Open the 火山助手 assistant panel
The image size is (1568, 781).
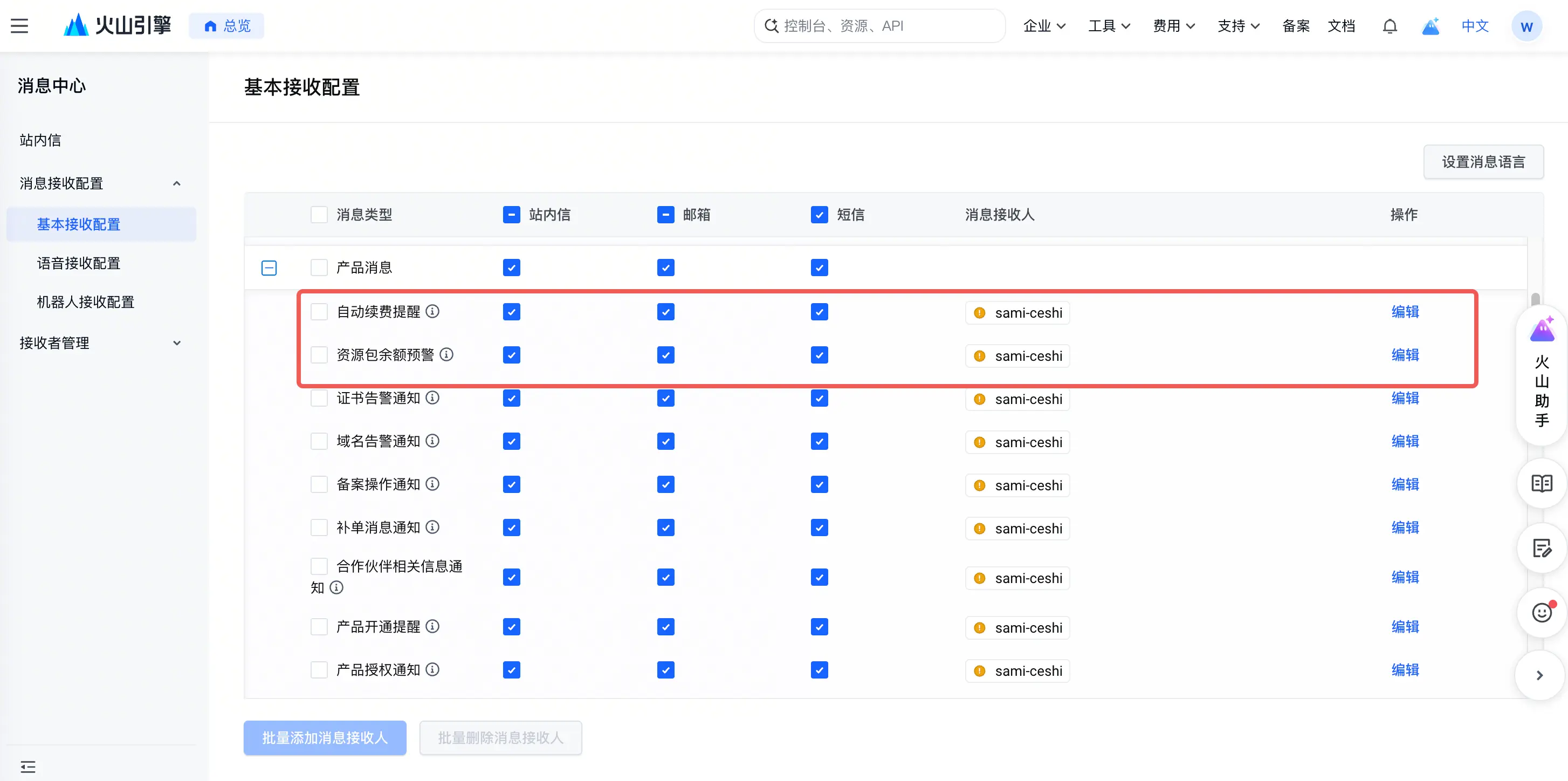(1542, 374)
